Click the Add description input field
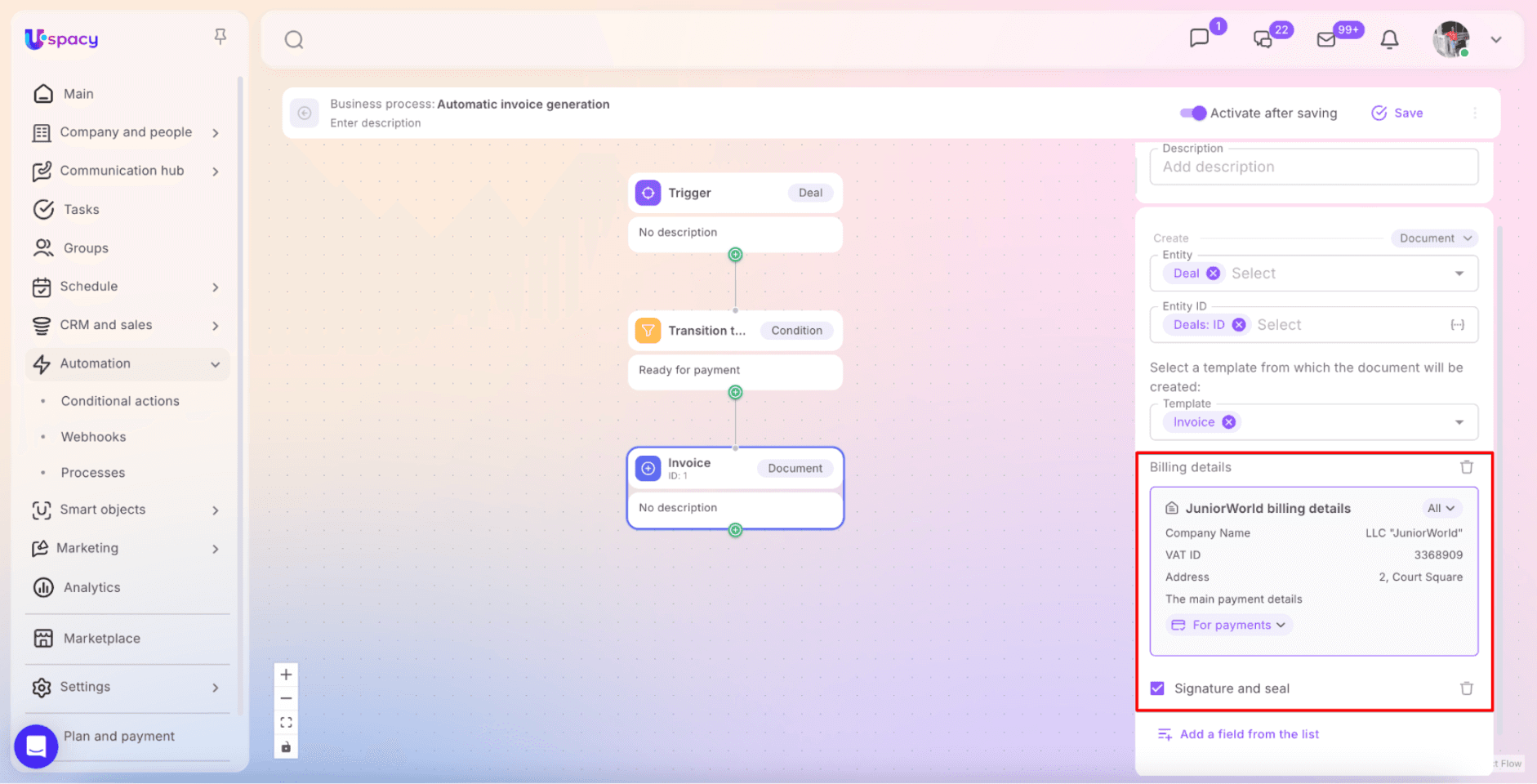 coord(1314,167)
